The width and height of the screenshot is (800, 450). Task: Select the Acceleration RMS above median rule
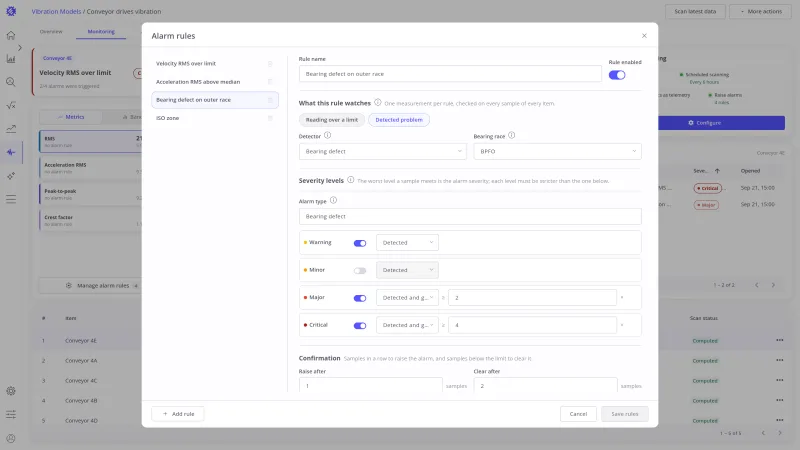tap(215, 82)
